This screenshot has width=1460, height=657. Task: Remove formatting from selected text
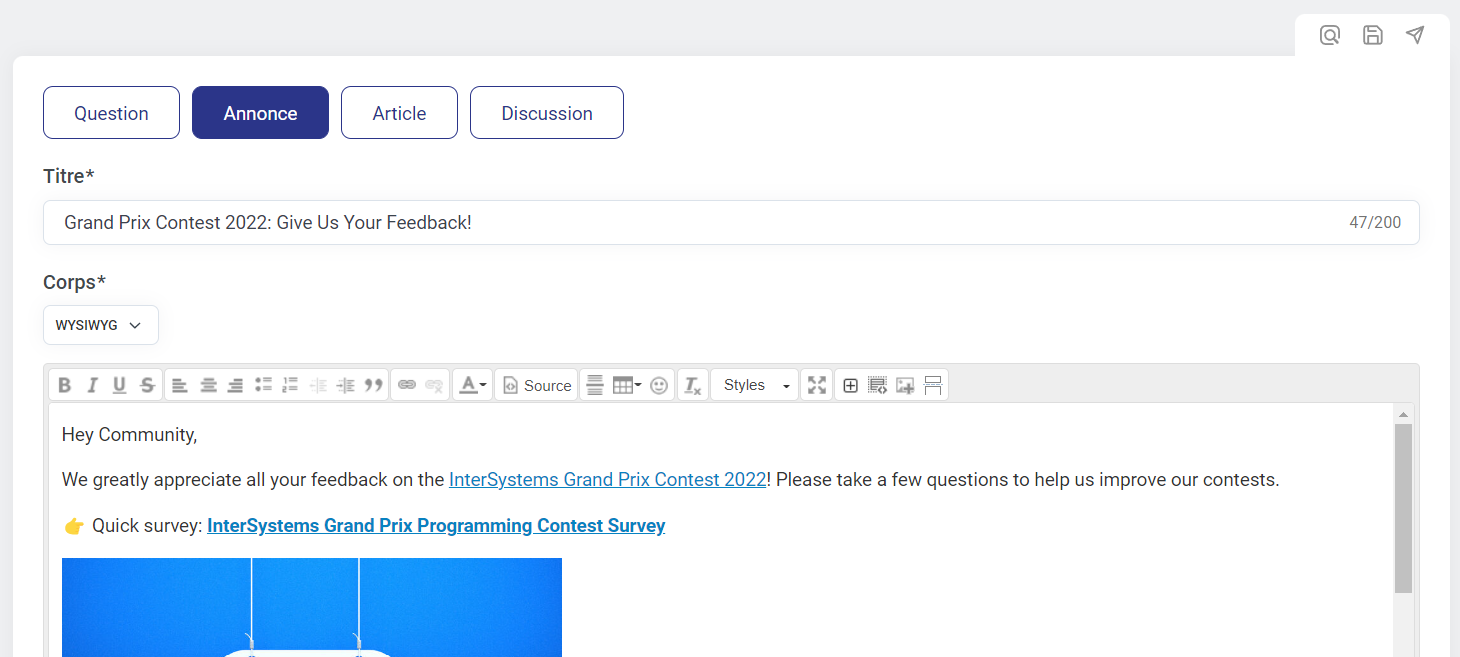click(693, 385)
